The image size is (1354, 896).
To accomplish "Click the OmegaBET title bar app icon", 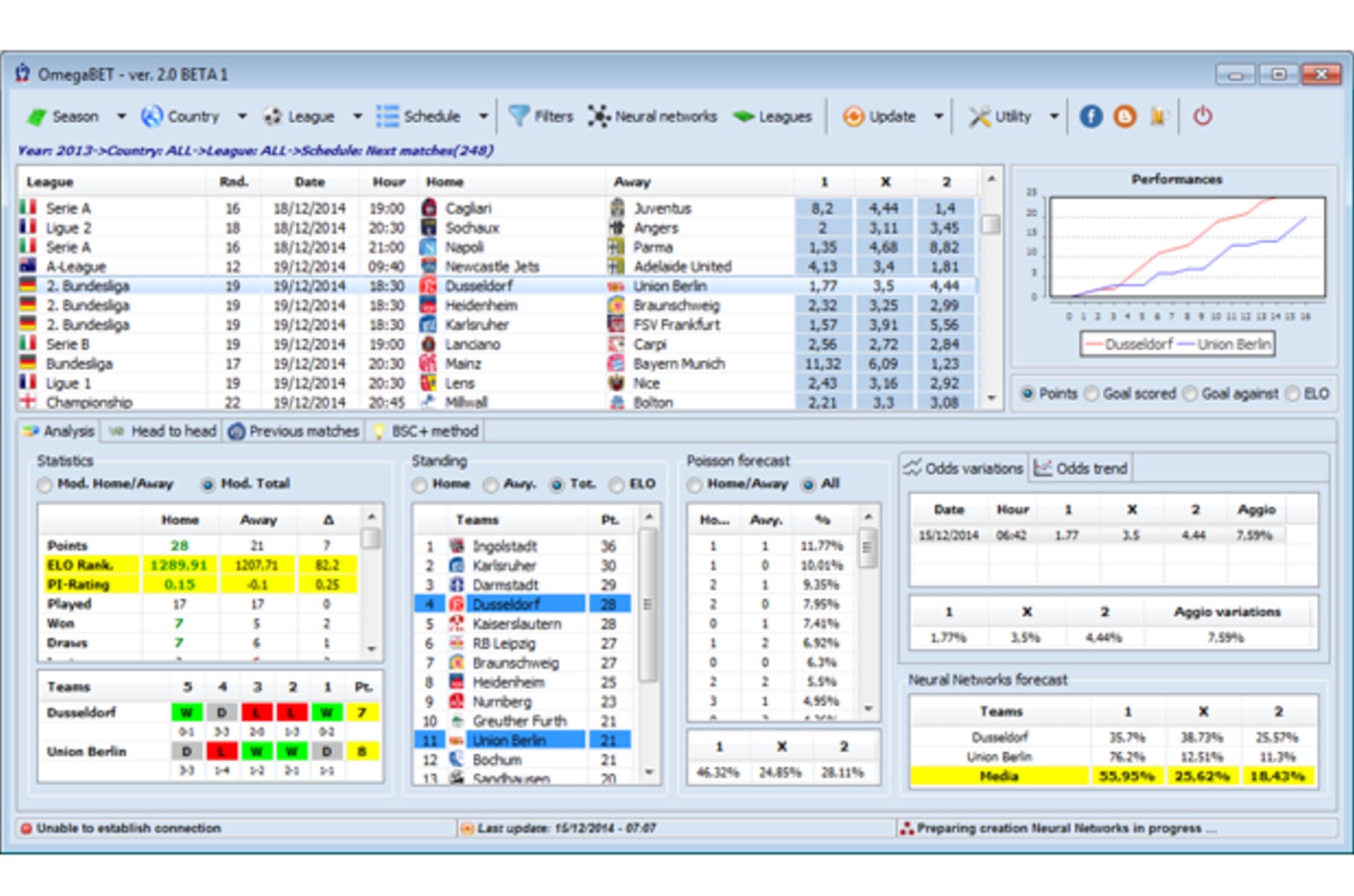I will (22, 73).
